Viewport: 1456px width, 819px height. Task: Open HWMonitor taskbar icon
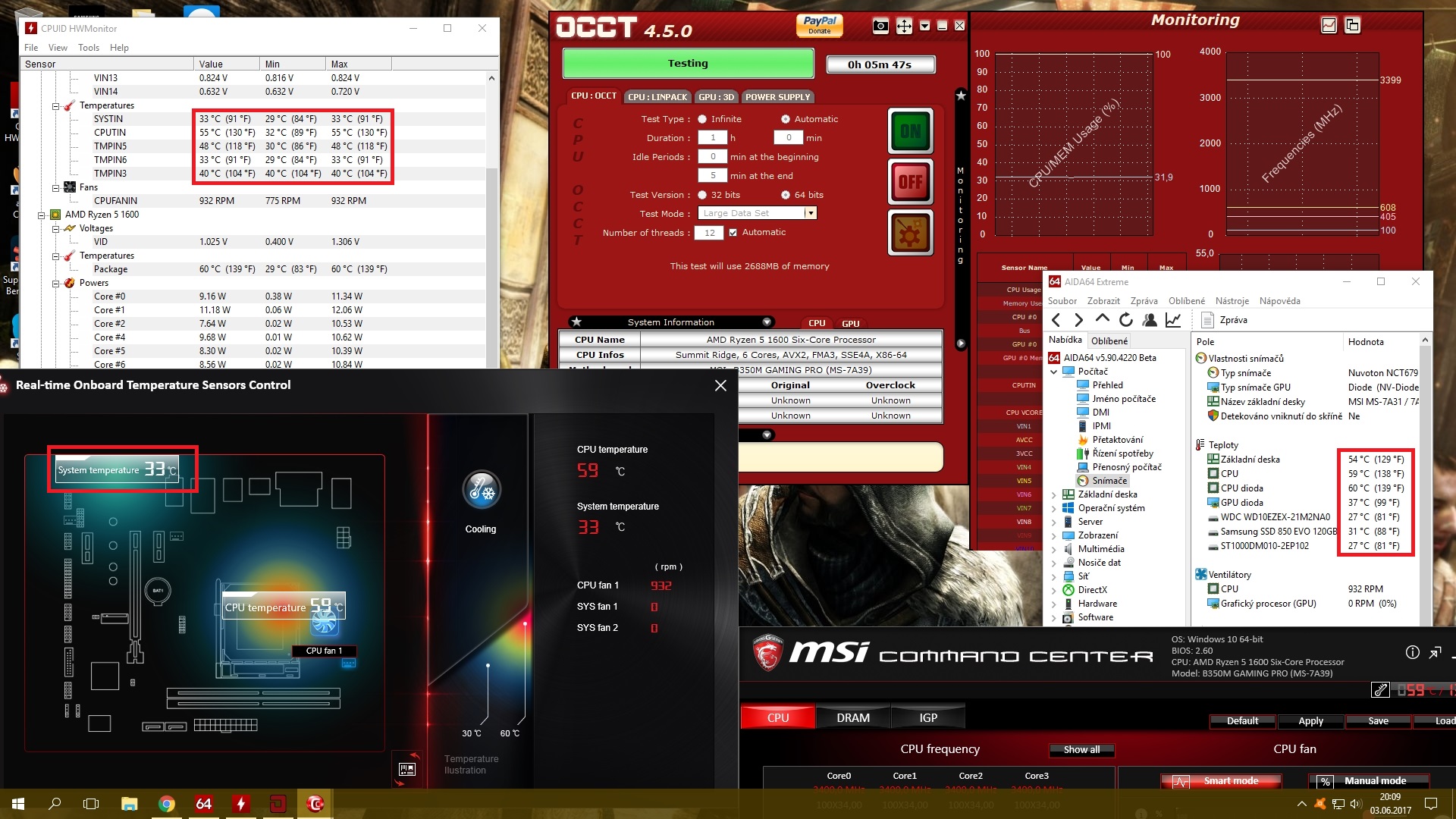tap(240, 803)
